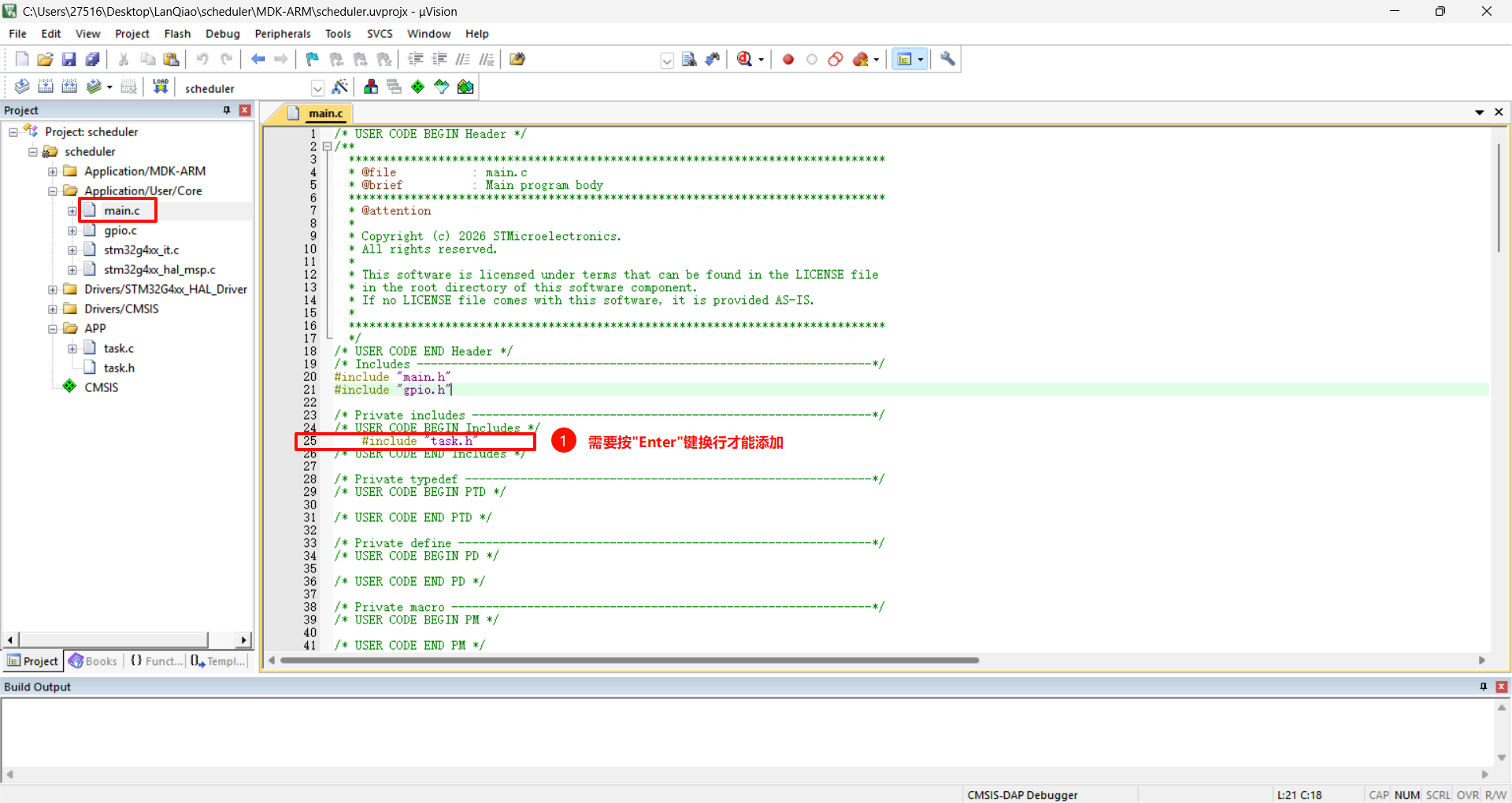Image resolution: width=1512 pixels, height=803 pixels.
Task: Save the current file with the floppy icon
Action: tap(69, 59)
